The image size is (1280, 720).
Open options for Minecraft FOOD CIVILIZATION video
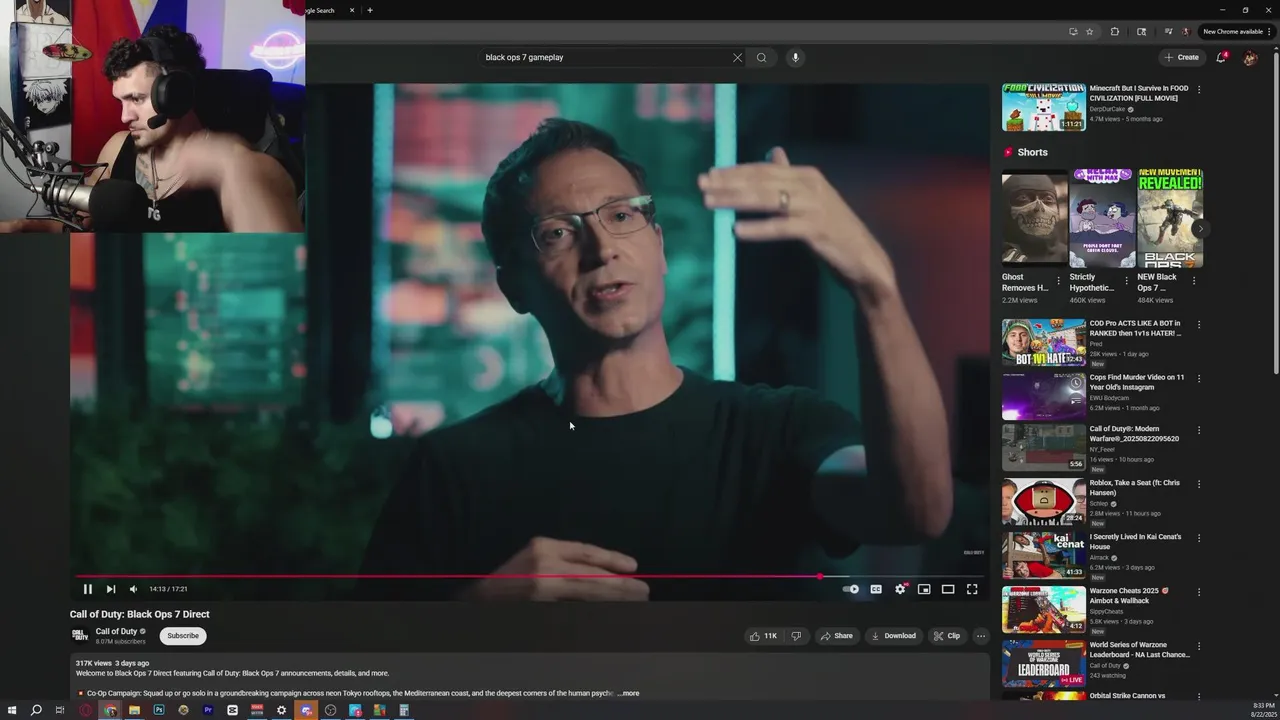1199,89
